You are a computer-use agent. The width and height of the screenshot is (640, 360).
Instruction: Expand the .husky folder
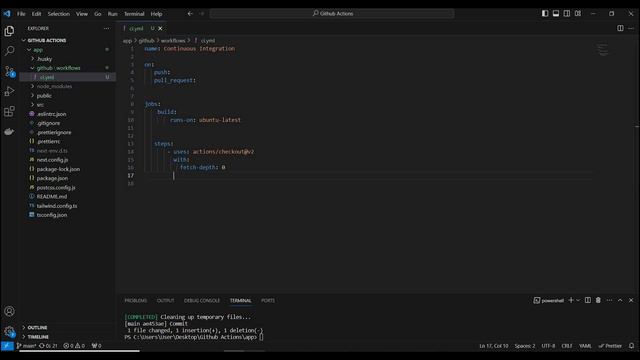(x=44, y=59)
